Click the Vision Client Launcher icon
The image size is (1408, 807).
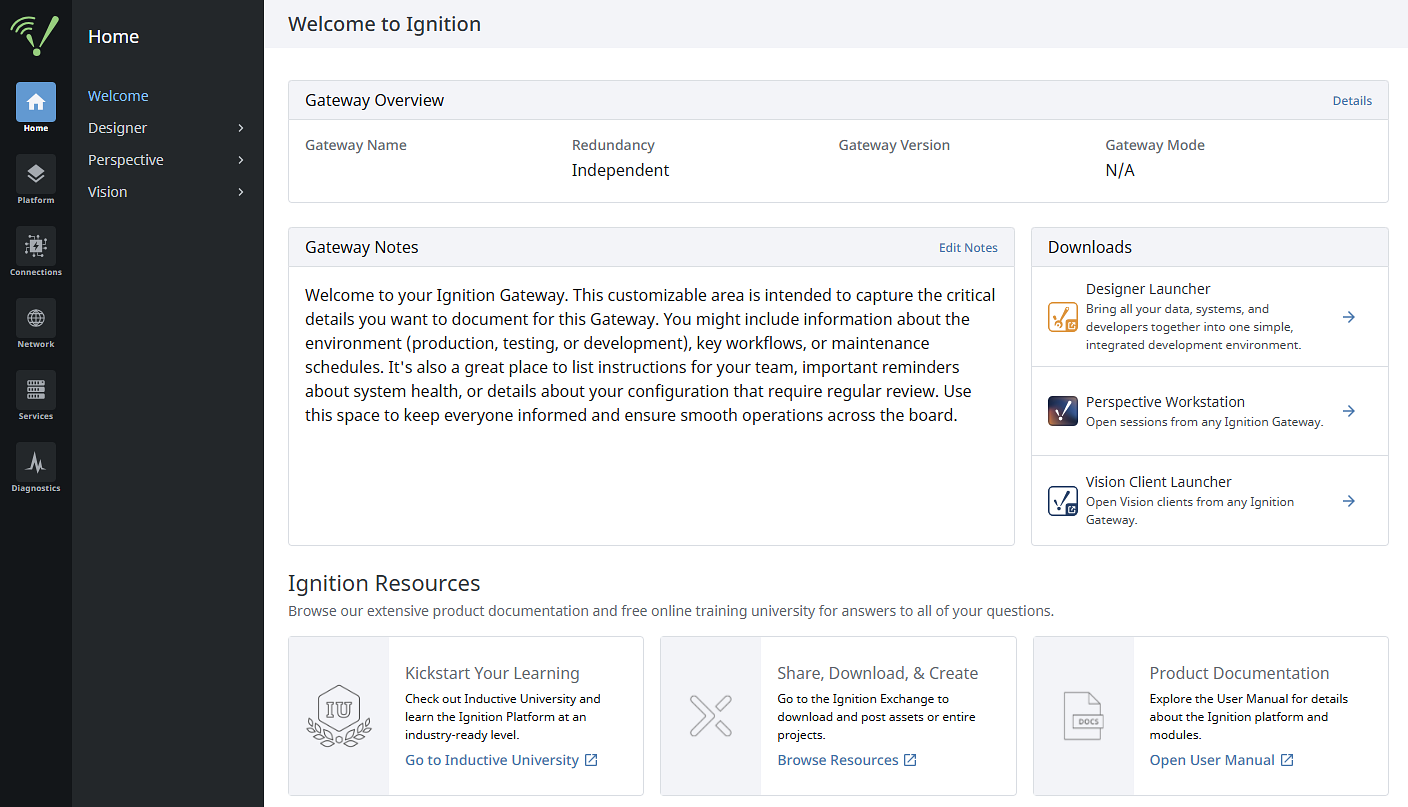(x=1063, y=501)
